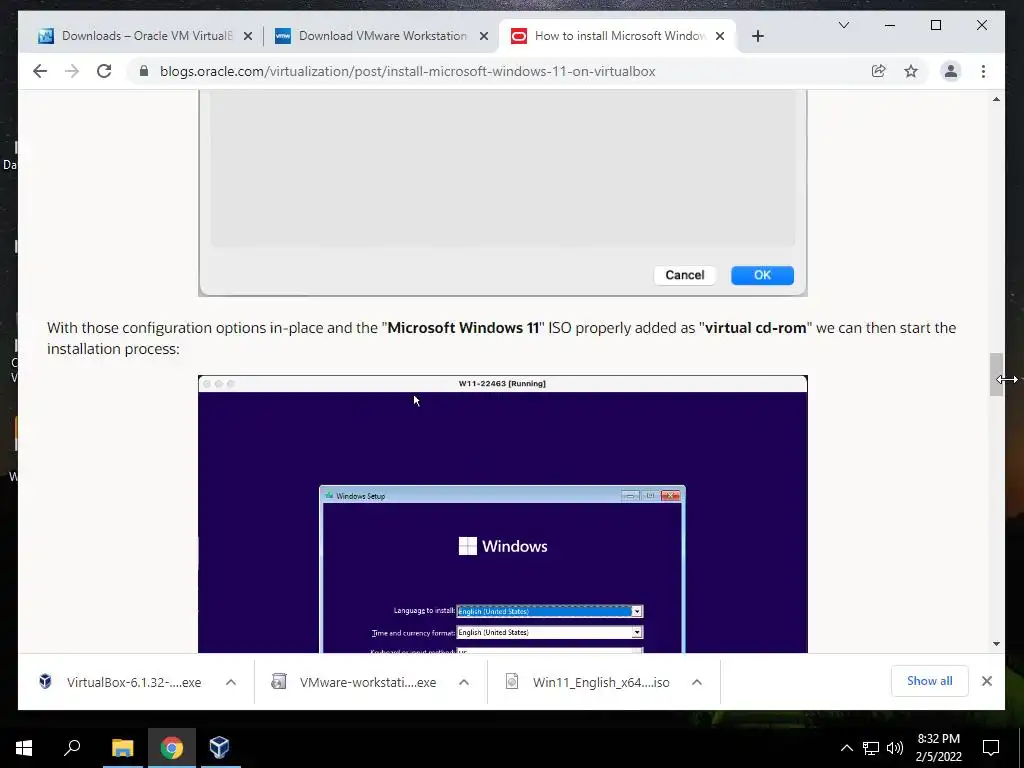Go back to the previous page
Image resolution: width=1024 pixels, height=768 pixels.
pyautogui.click(x=40, y=71)
